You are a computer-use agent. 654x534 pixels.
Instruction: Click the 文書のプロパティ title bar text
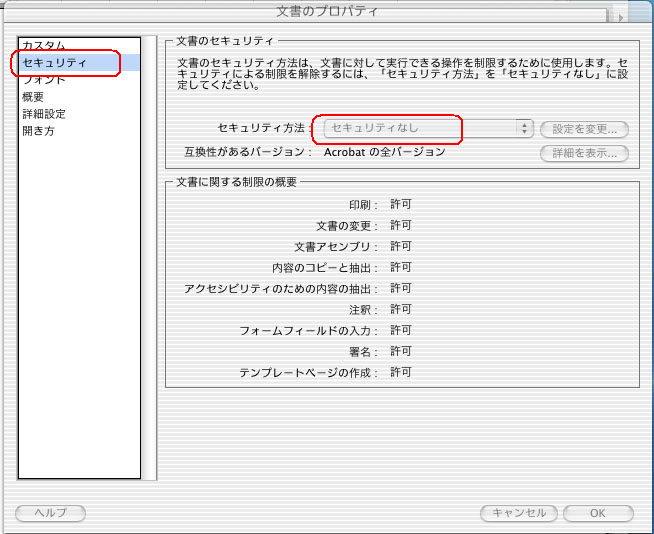tap(327, 11)
